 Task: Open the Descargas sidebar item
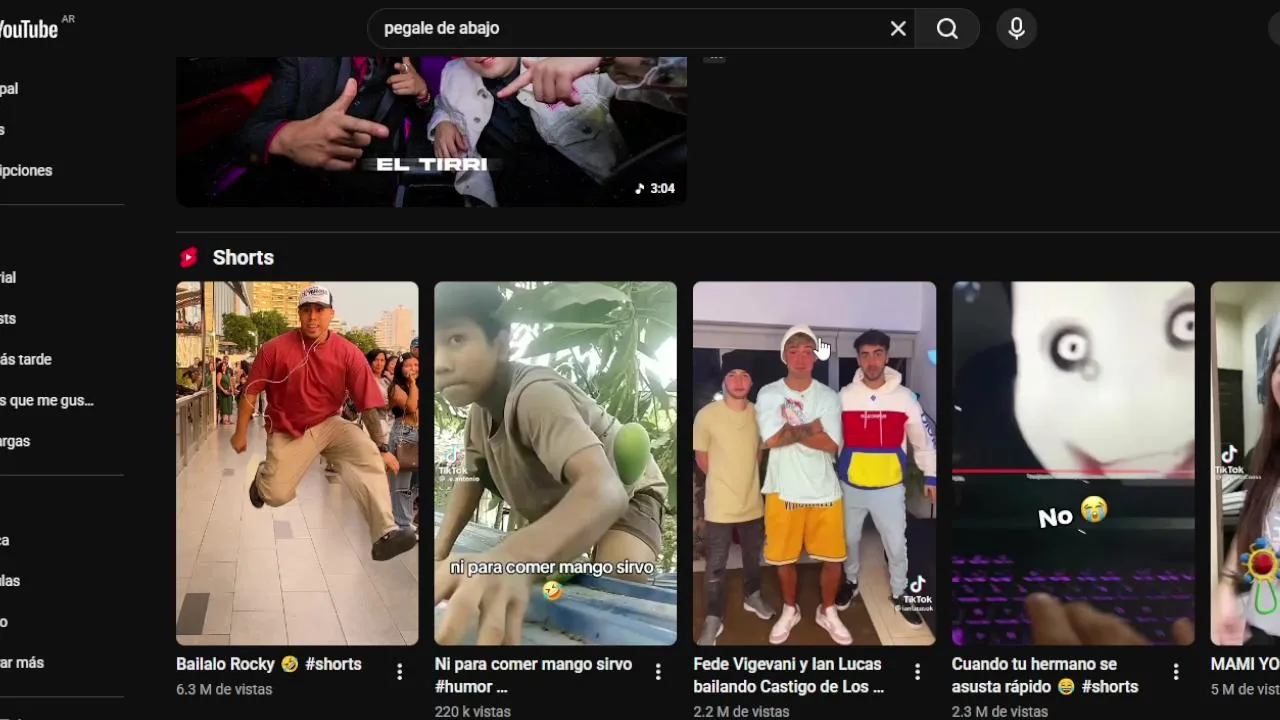[15, 442]
